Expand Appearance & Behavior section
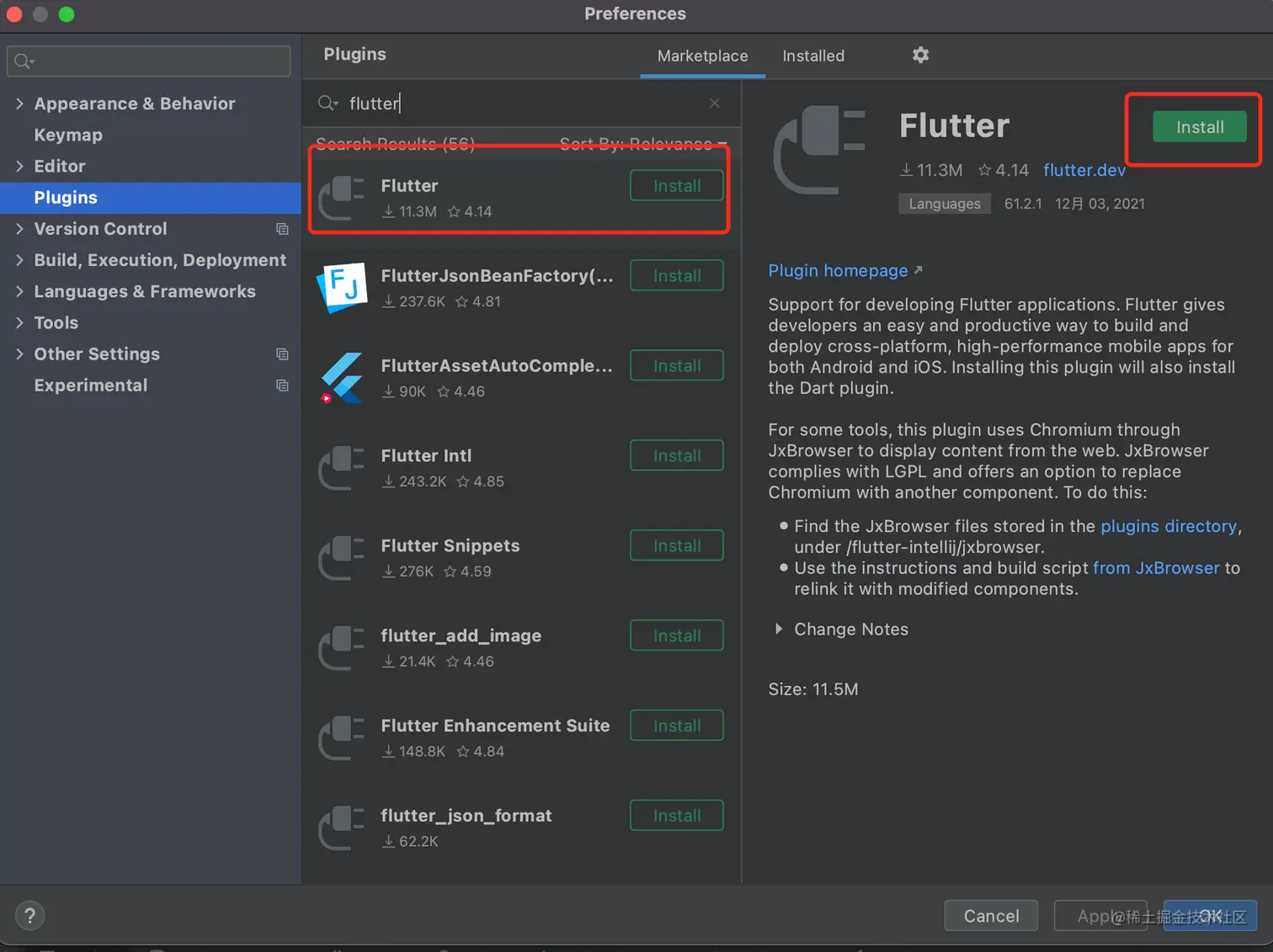1273x952 pixels. coord(19,104)
